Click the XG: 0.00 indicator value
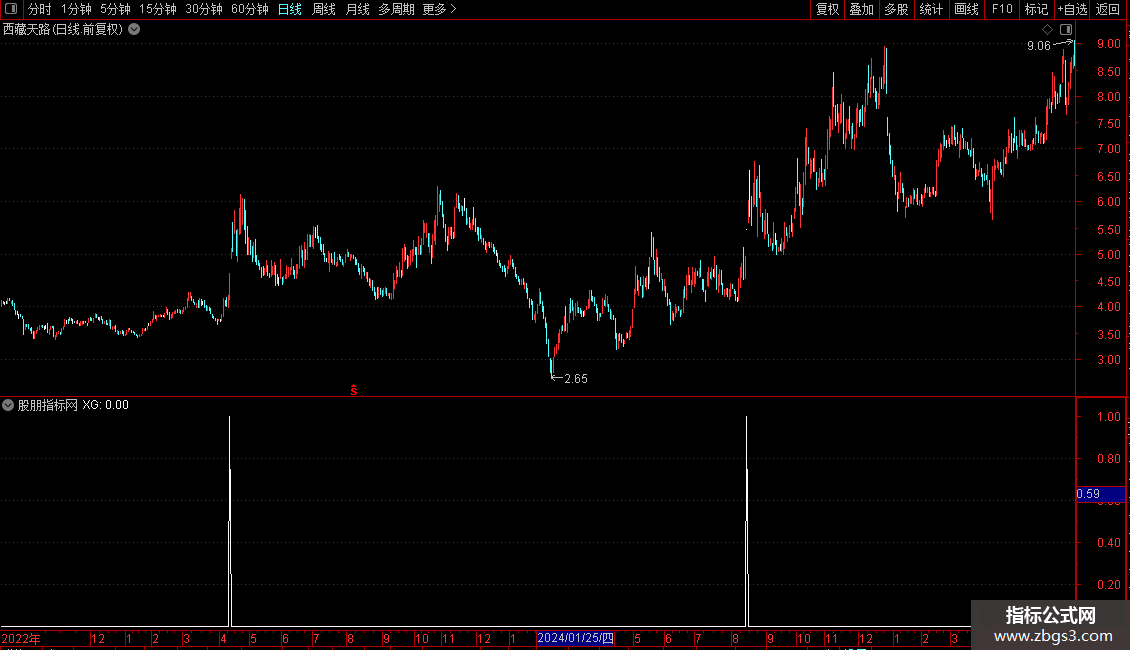1130x650 pixels. point(105,405)
